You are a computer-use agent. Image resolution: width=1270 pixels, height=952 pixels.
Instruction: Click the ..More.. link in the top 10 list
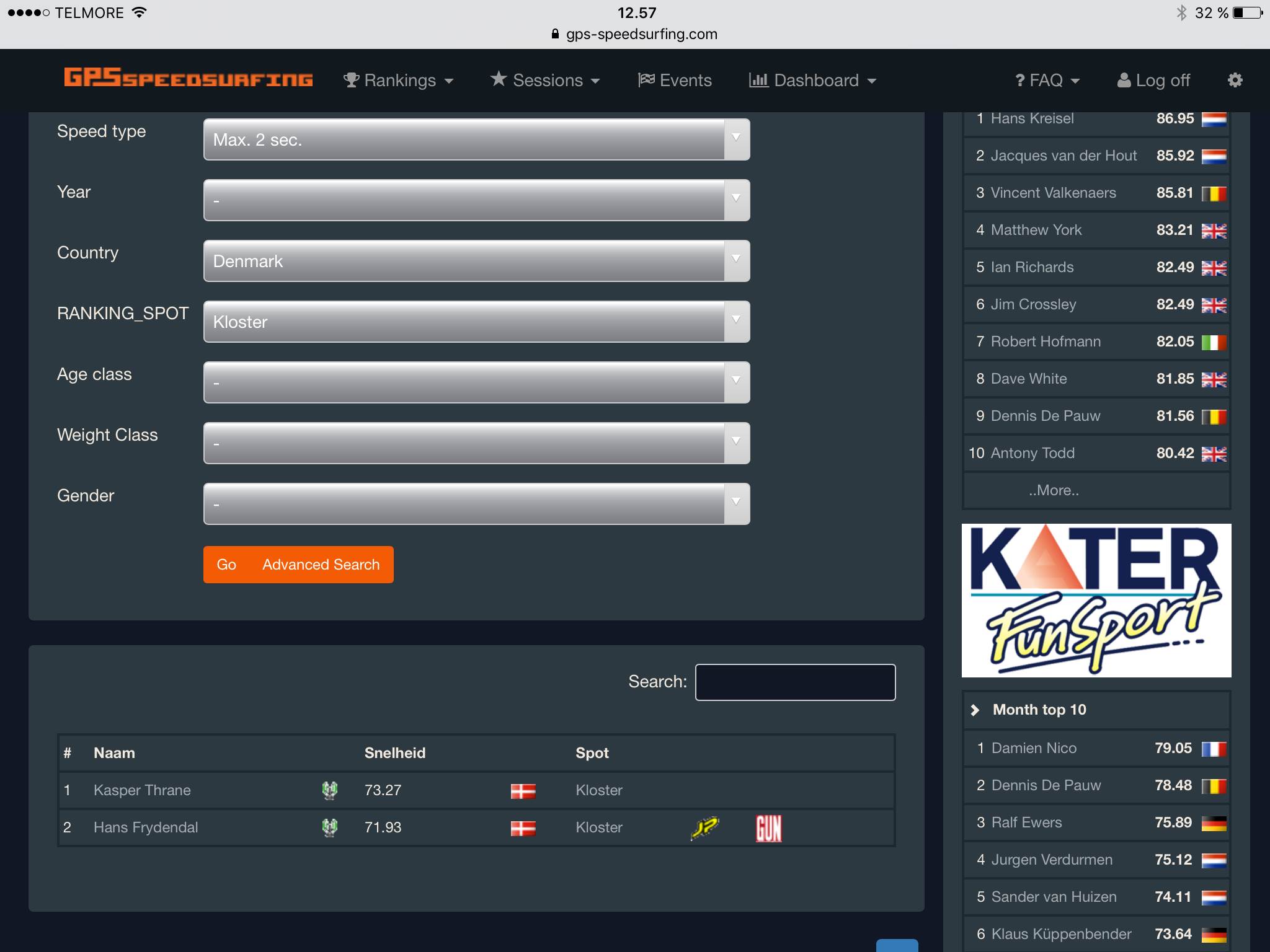pos(1054,490)
